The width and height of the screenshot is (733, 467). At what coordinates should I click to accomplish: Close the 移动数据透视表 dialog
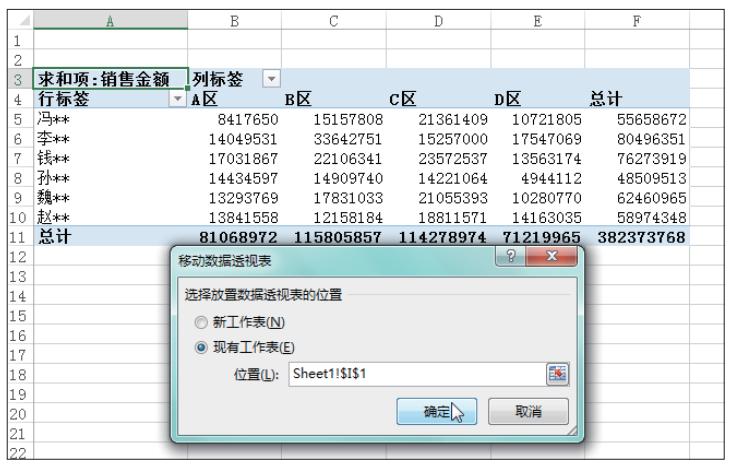(552, 256)
